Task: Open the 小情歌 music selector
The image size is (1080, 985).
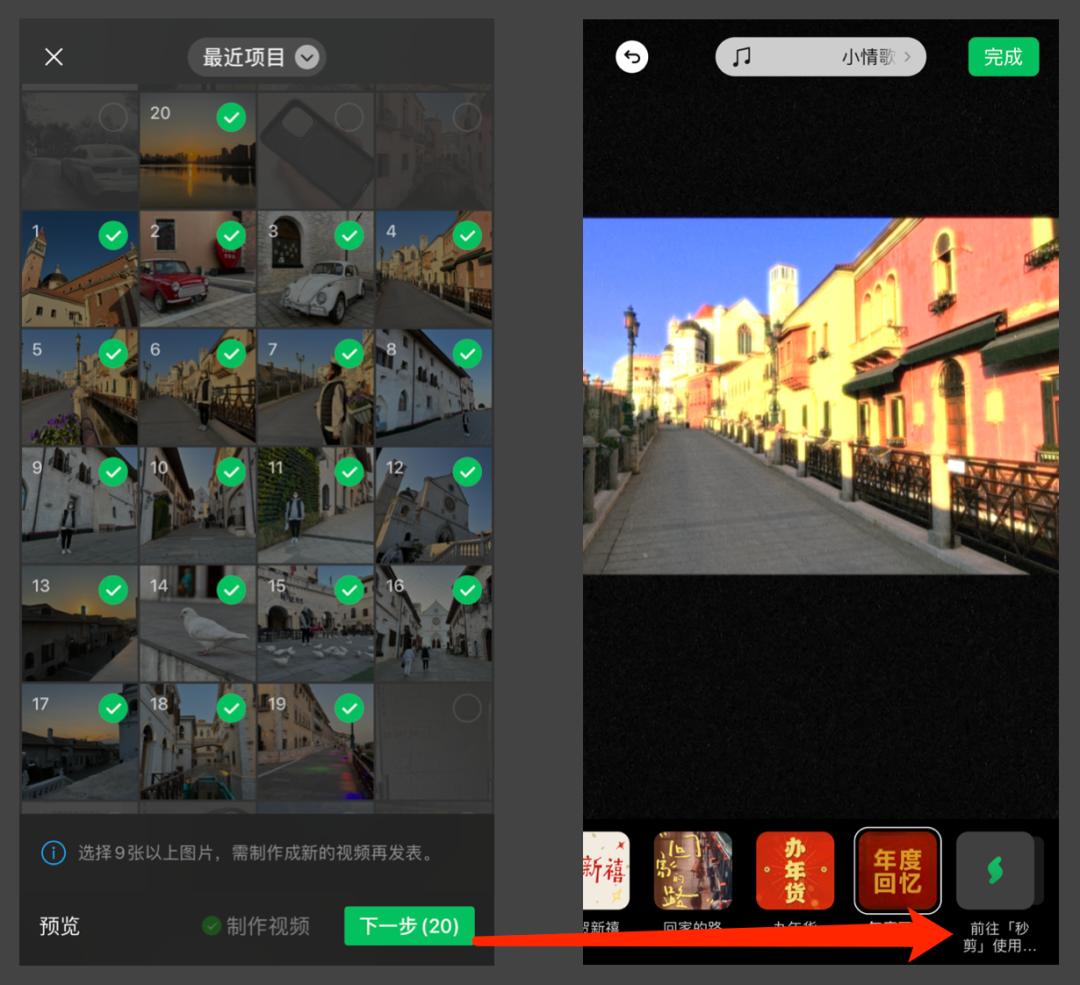Action: click(x=820, y=57)
